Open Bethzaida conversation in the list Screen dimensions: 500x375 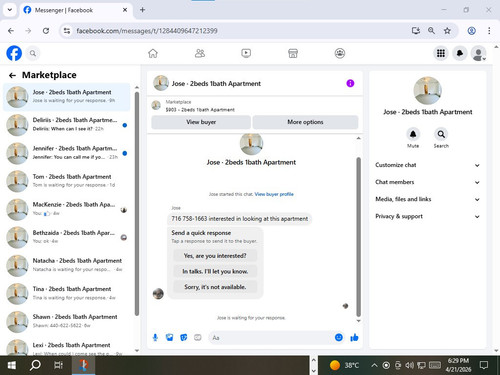(67, 237)
